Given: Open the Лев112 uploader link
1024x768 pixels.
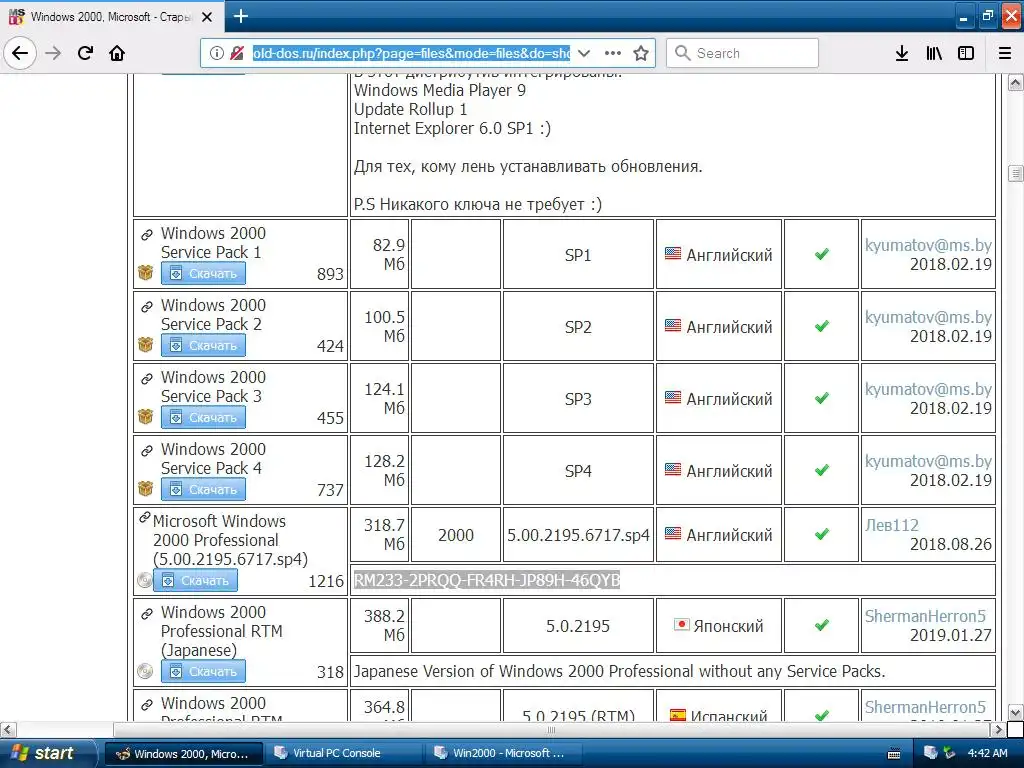Looking at the screenshot, I should [x=891, y=525].
